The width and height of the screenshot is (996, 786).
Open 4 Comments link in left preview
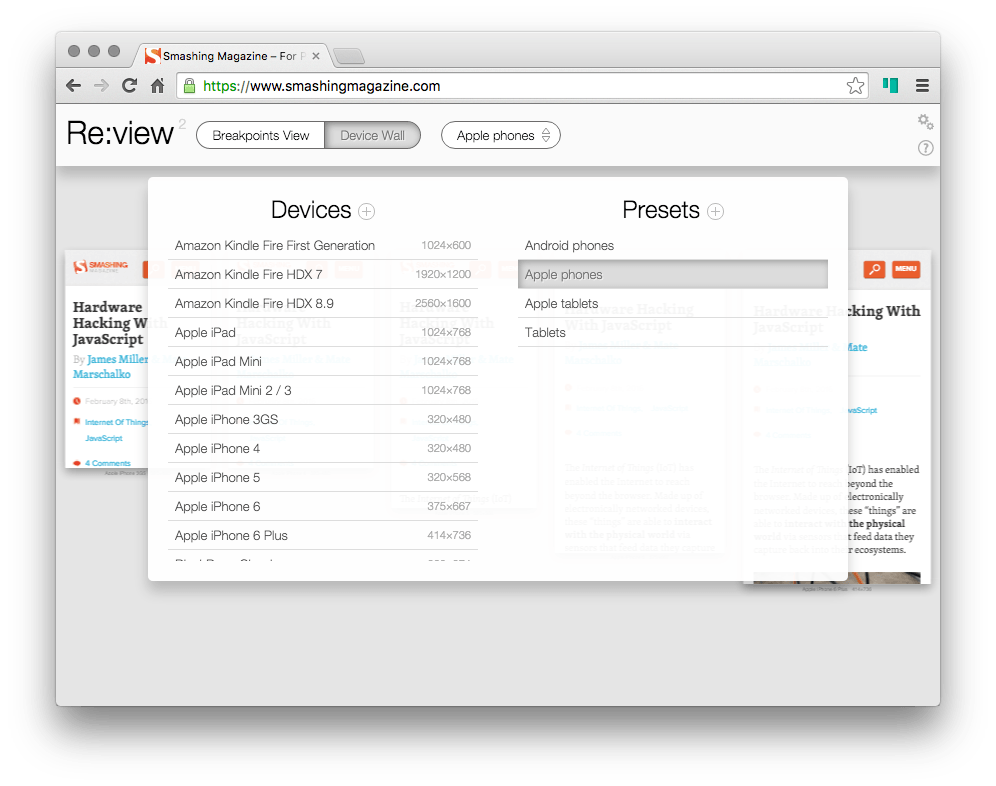108,463
